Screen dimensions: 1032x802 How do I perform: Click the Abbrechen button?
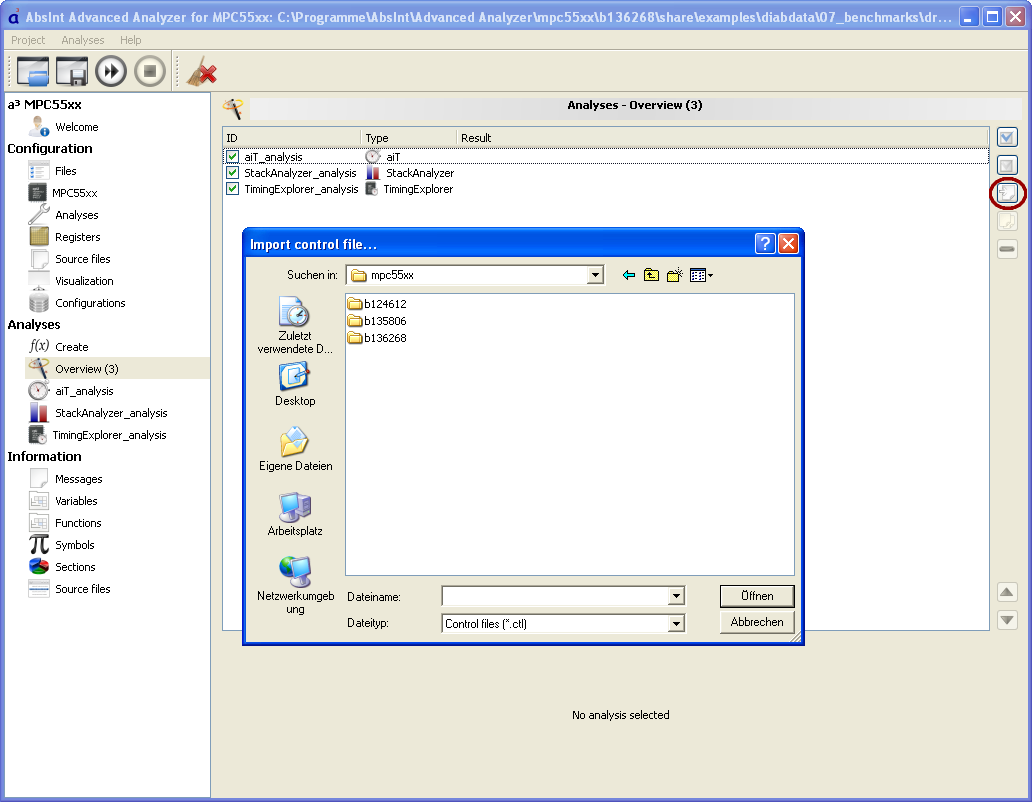point(757,622)
